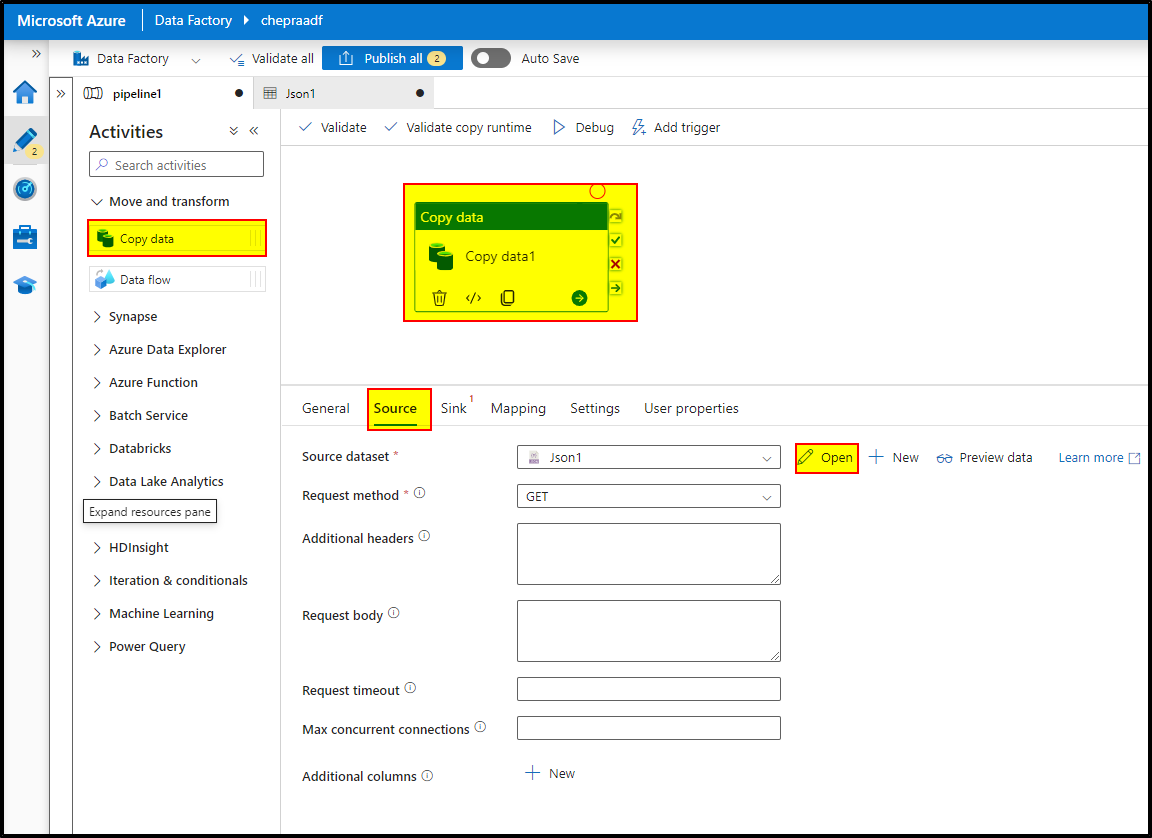Viewport: 1152px width, 838px height.
Task: Click the Request body text area
Action: (x=649, y=631)
